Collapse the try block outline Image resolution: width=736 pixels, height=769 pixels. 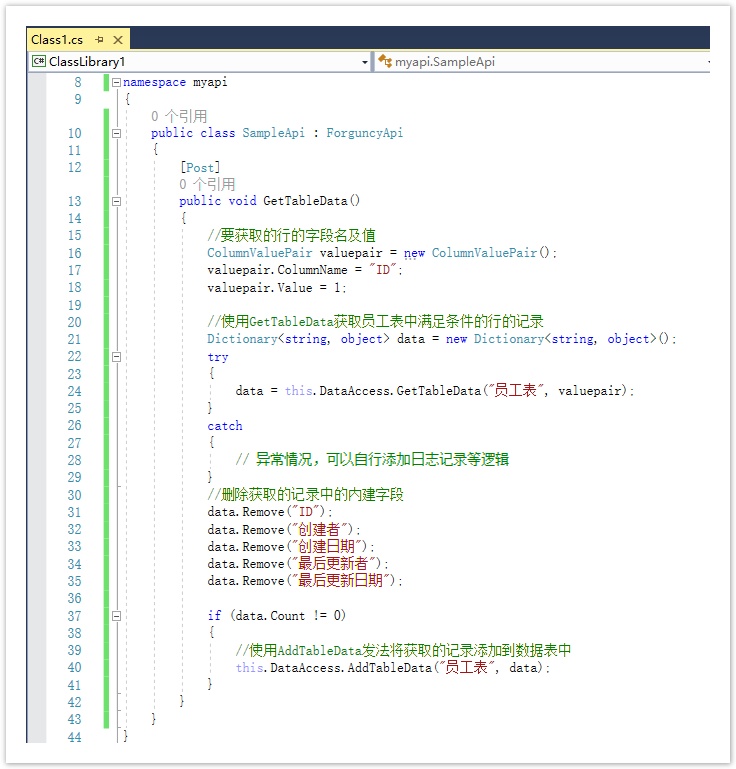(117, 356)
